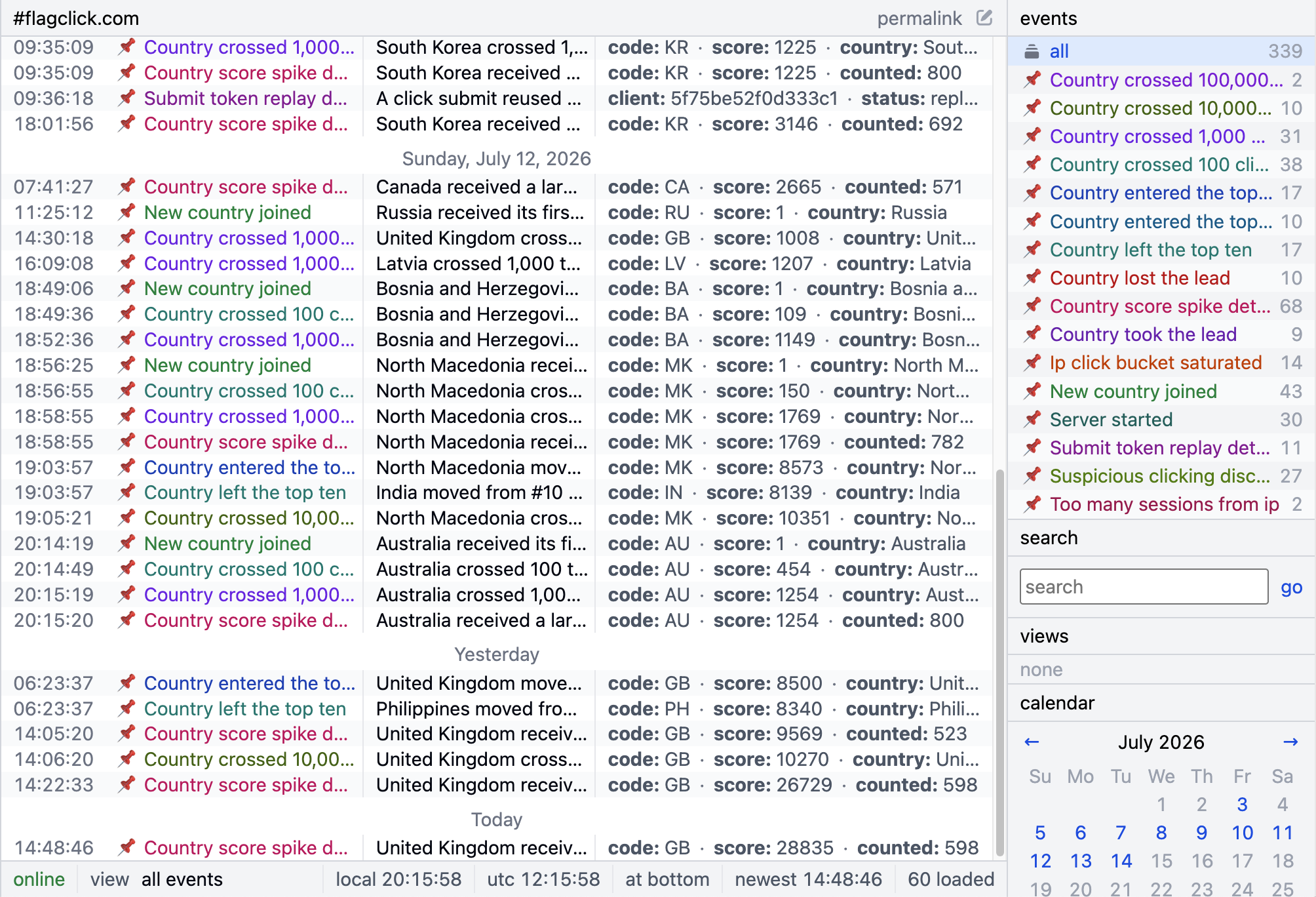
Task: Click 'counted: 782' value on North Macedonia row
Action: (x=904, y=442)
